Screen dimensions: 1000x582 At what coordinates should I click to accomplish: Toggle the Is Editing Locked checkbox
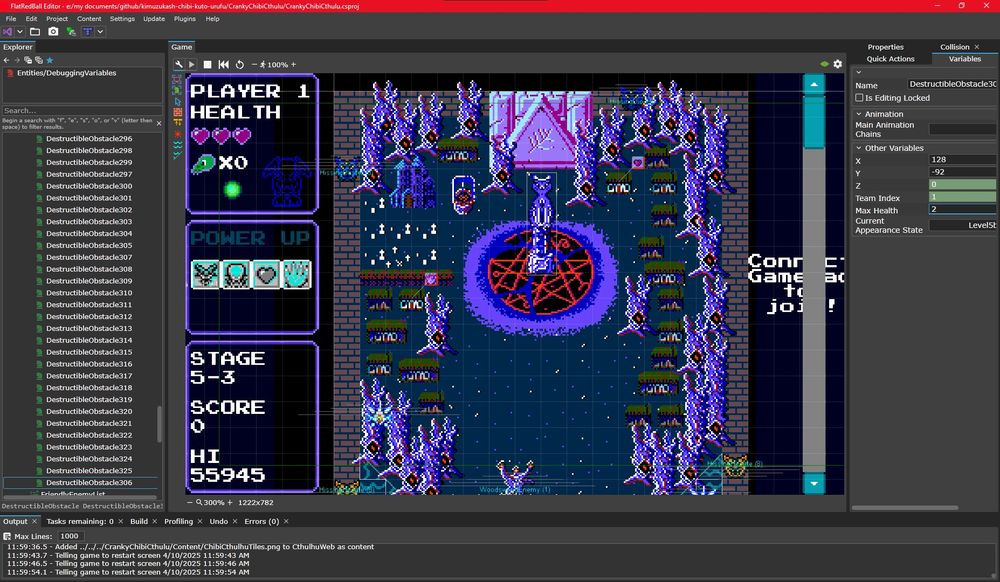coord(859,98)
